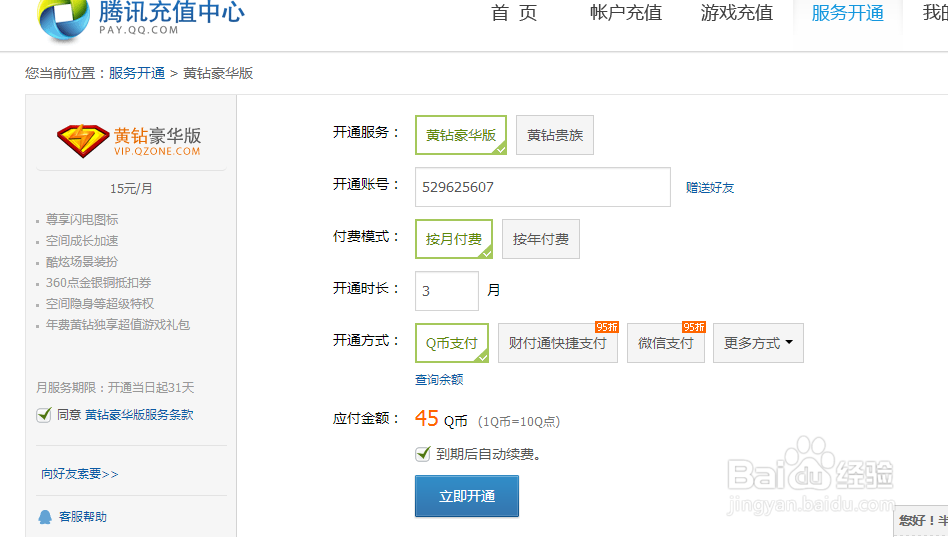
Task: Click the duration months input box
Action: click(447, 291)
